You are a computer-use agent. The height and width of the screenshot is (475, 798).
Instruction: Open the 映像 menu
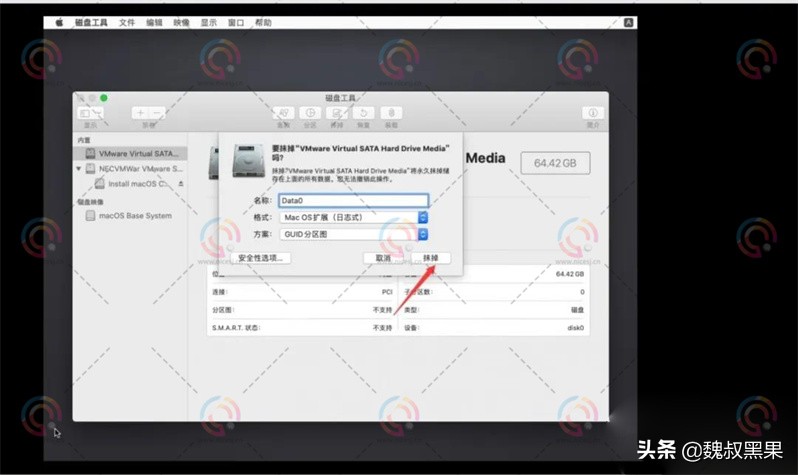point(181,22)
